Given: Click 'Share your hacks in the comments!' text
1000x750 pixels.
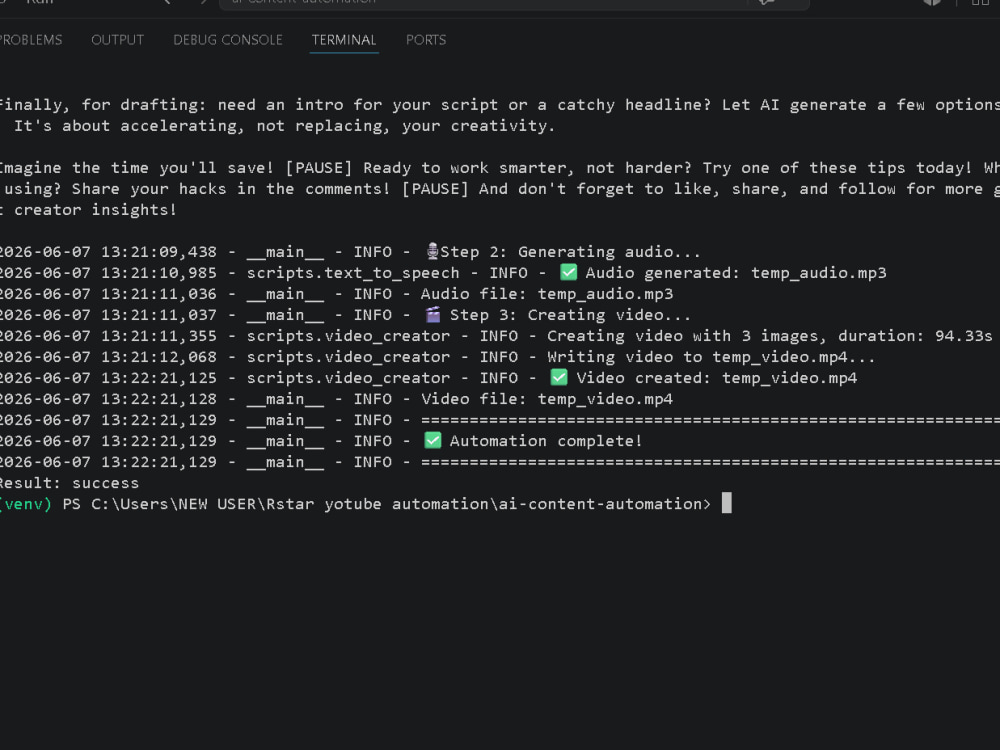Looking at the screenshot, I should pos(230,189).
